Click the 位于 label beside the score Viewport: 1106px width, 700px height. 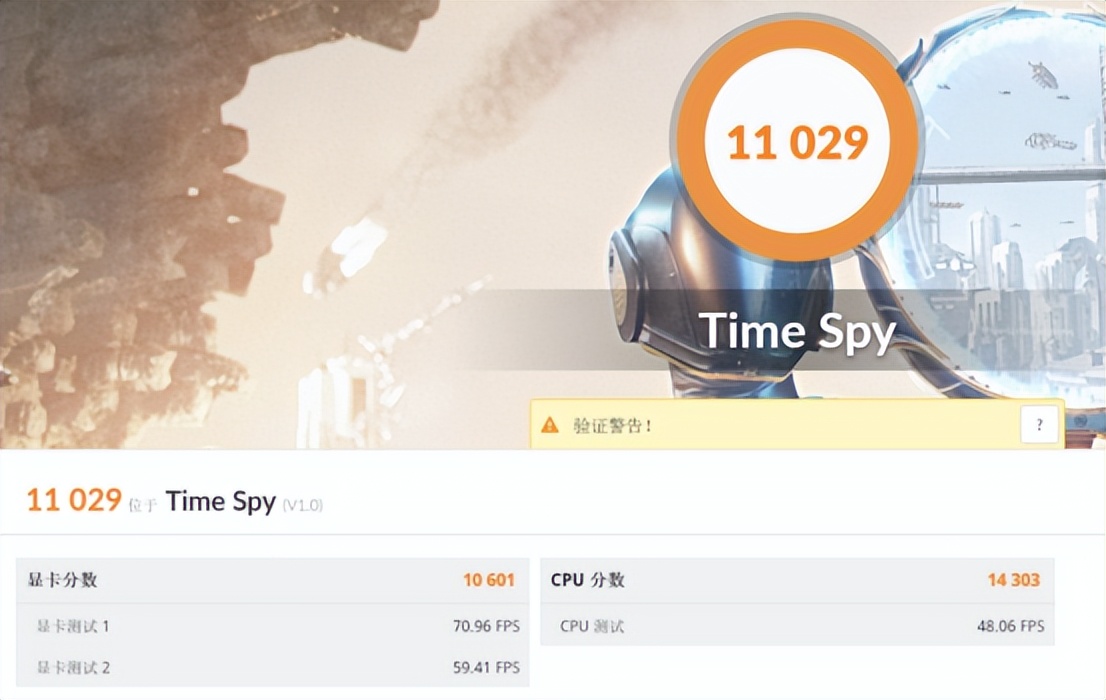tap(142, 505)
